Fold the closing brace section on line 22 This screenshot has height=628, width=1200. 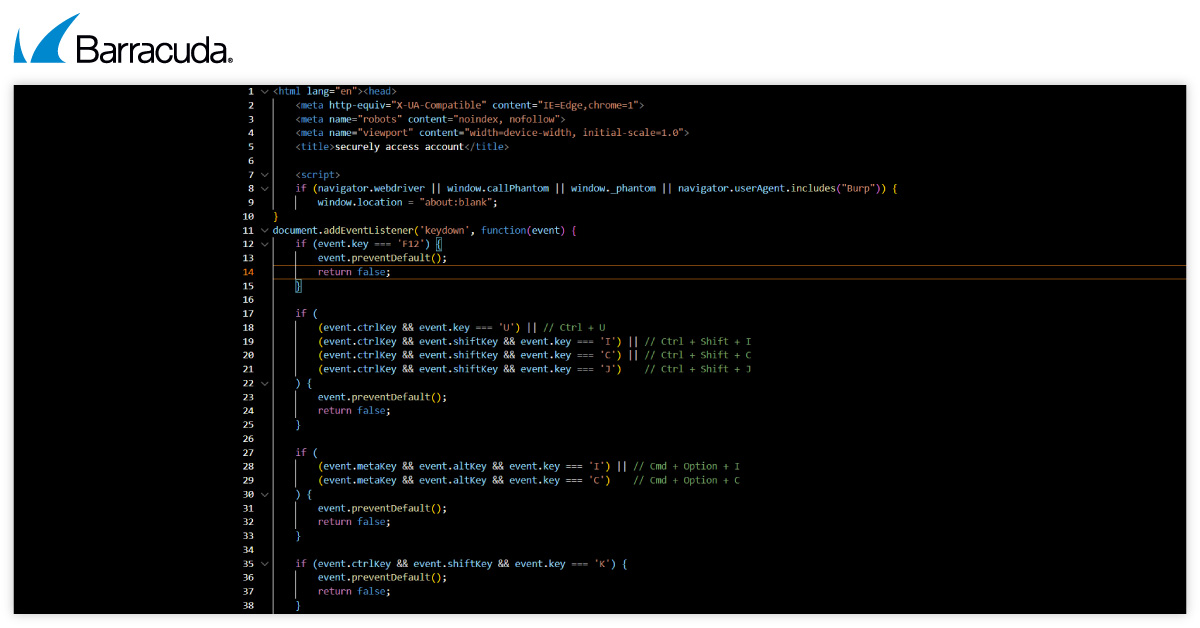(264, 383)
